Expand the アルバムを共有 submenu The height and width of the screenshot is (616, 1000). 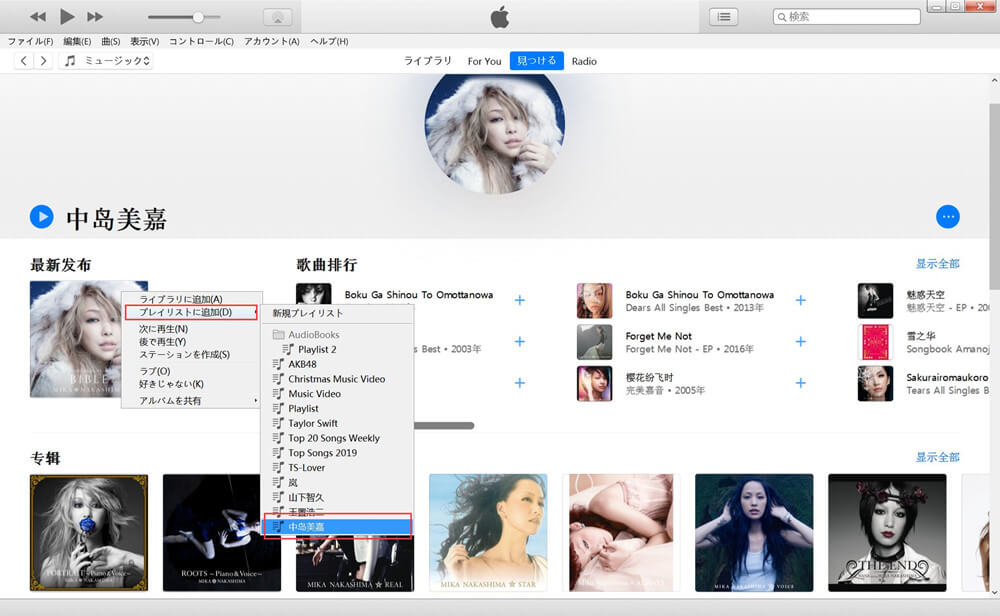coord(191,400)
